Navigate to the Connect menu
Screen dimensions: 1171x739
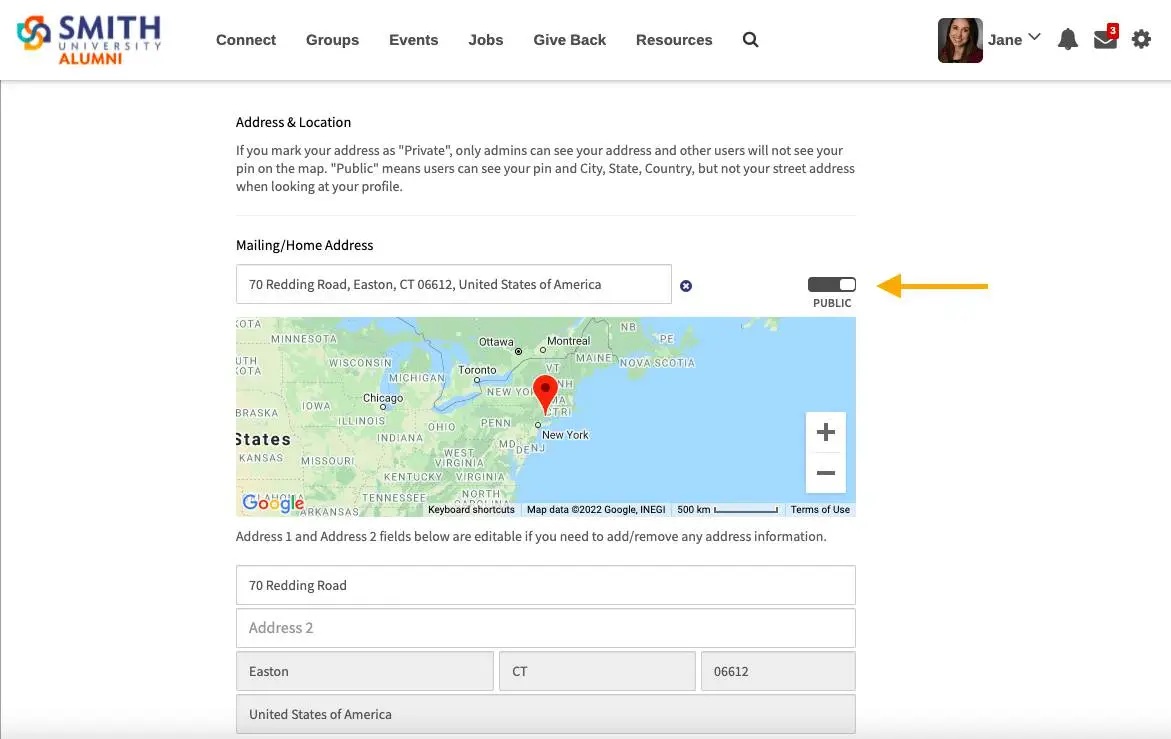(246, 40)
